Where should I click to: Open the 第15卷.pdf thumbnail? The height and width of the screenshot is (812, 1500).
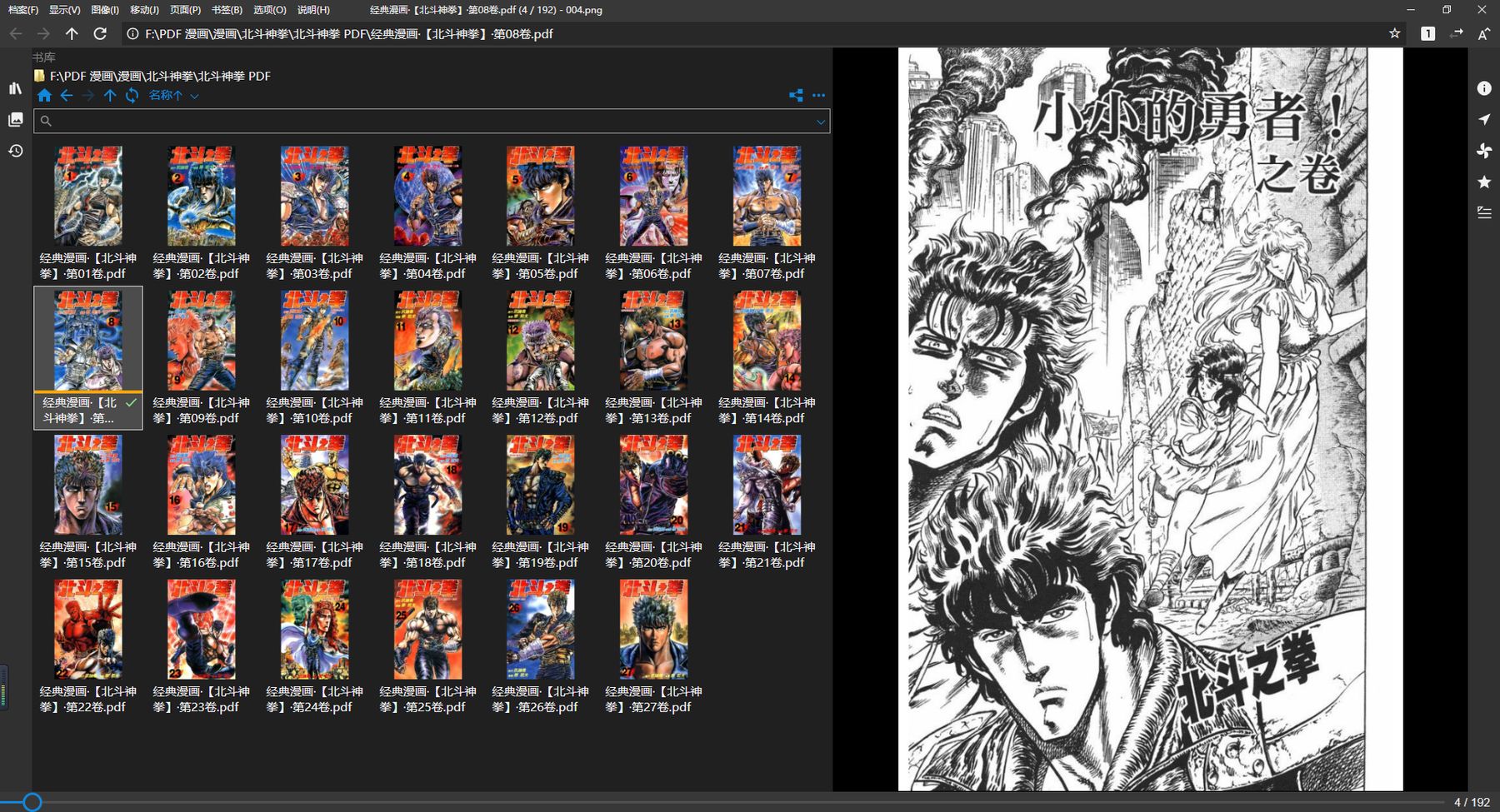(87, 486)
